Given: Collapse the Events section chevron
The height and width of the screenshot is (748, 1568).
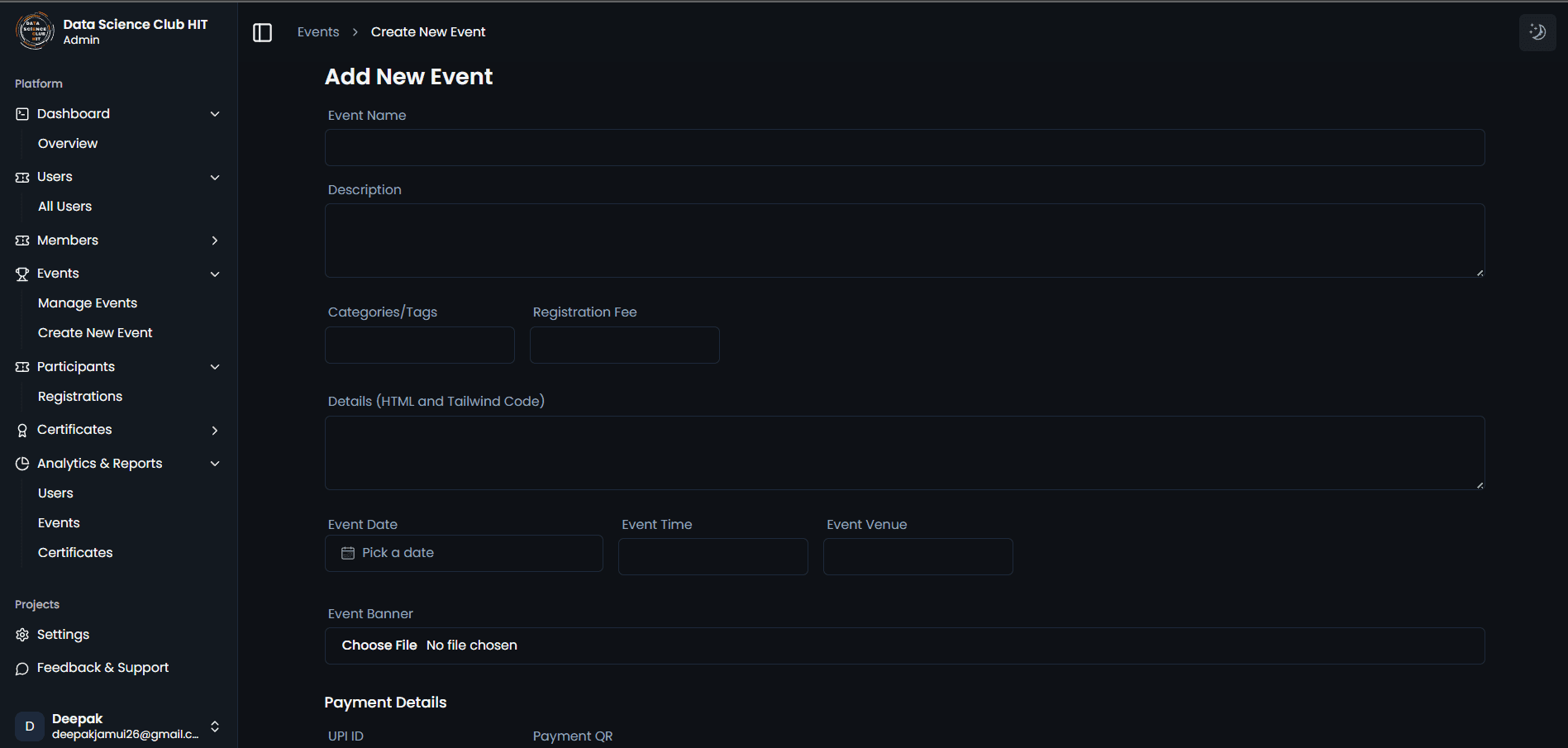Looking at the screenshot, I should pyautogui.click(x=215, y=274).
